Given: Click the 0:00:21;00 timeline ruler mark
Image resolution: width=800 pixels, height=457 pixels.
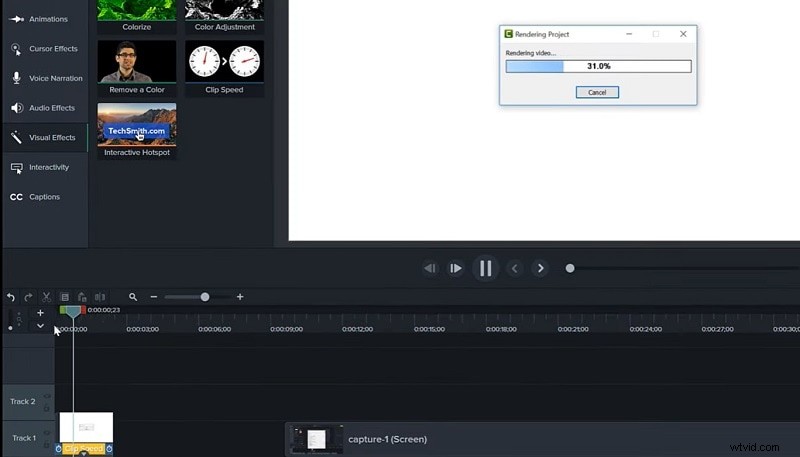Looking at the screenshot, I should (573, 329).
